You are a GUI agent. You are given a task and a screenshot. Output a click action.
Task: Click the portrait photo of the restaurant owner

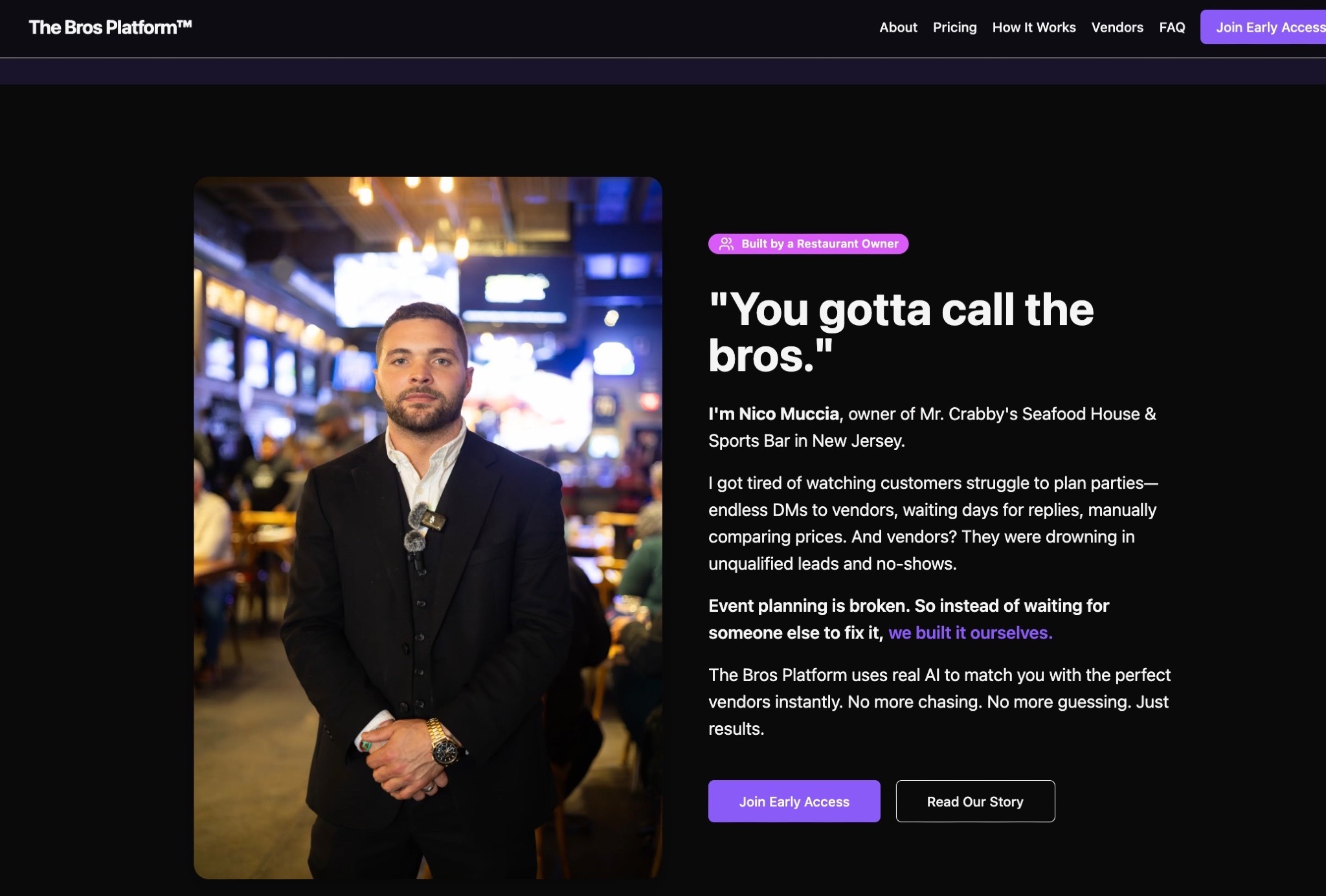[x=428, y=528]
